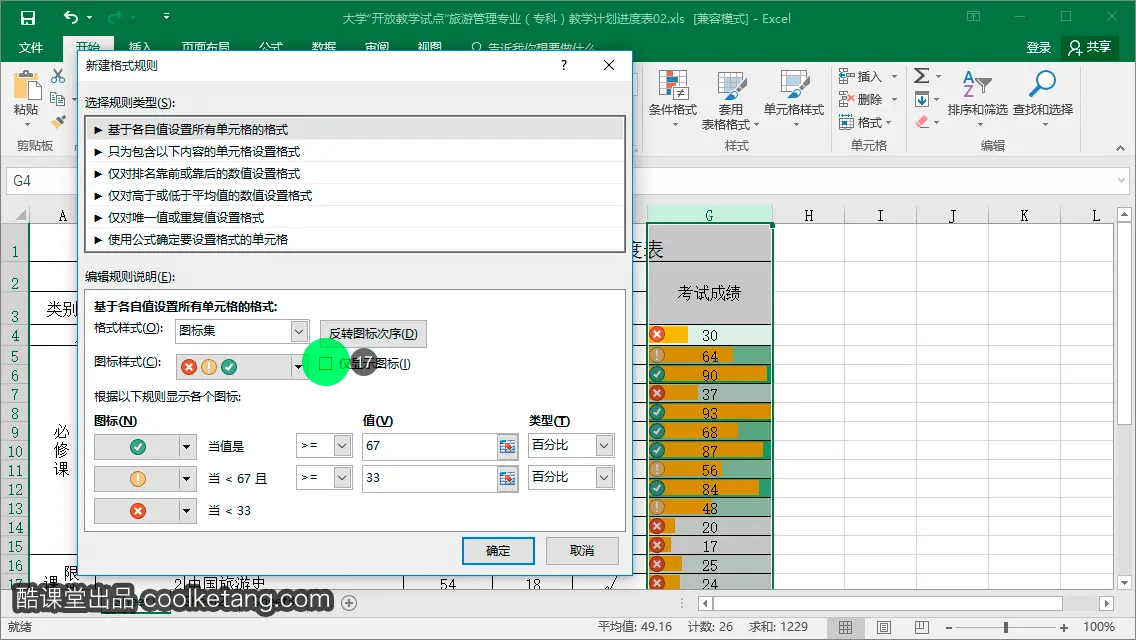
Task: Click 确定 OK button
Action: pos(498,551)
